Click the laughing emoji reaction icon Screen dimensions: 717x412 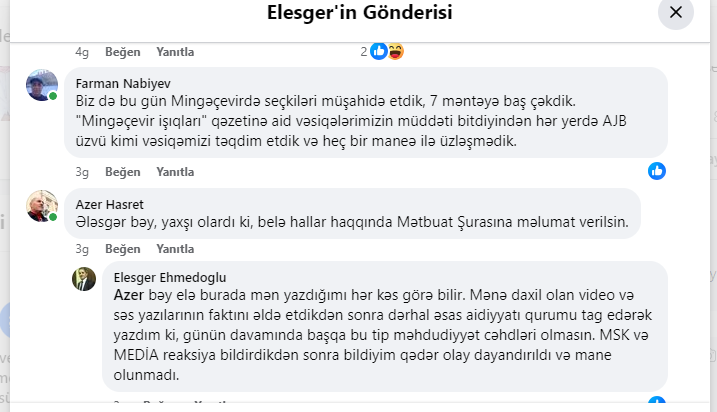pyautogui.click(x=396, y=51)
